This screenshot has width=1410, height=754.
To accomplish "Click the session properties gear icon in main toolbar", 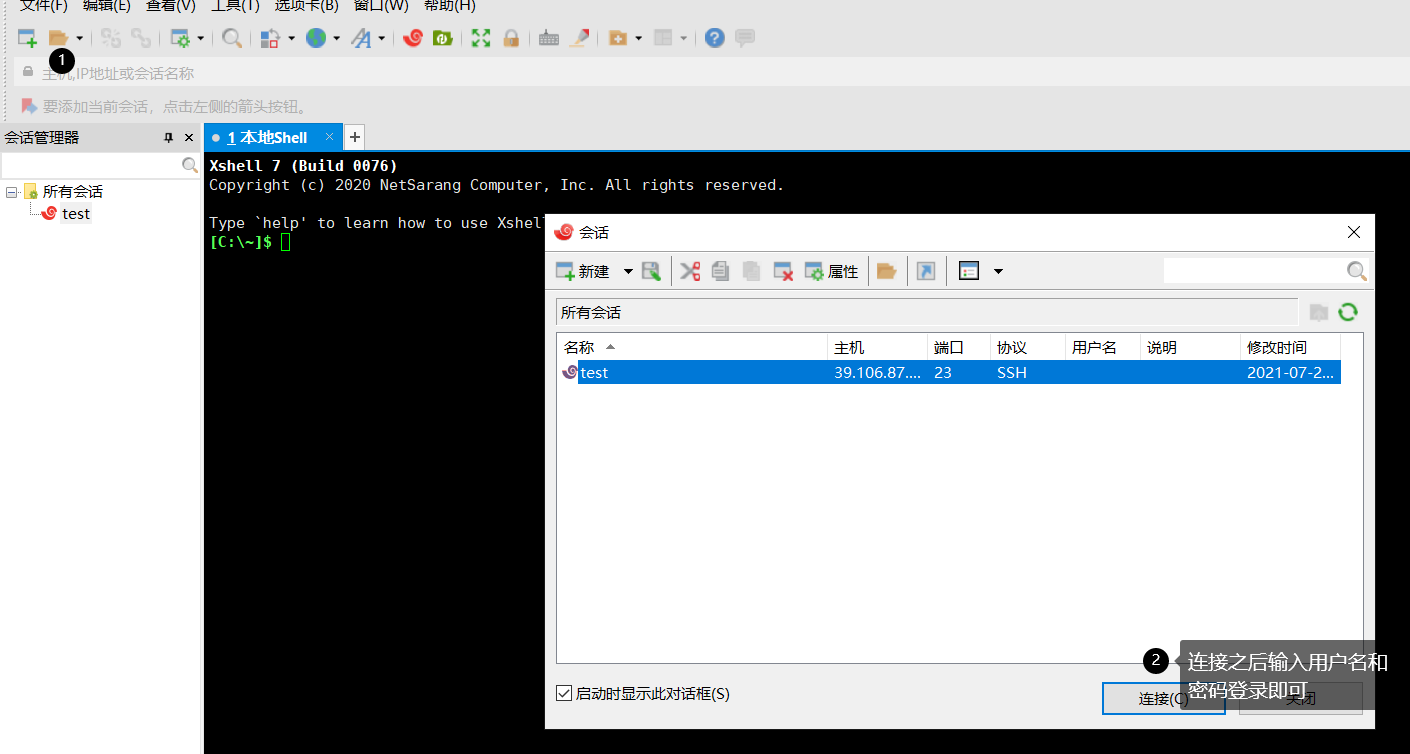I will [180, 38].
